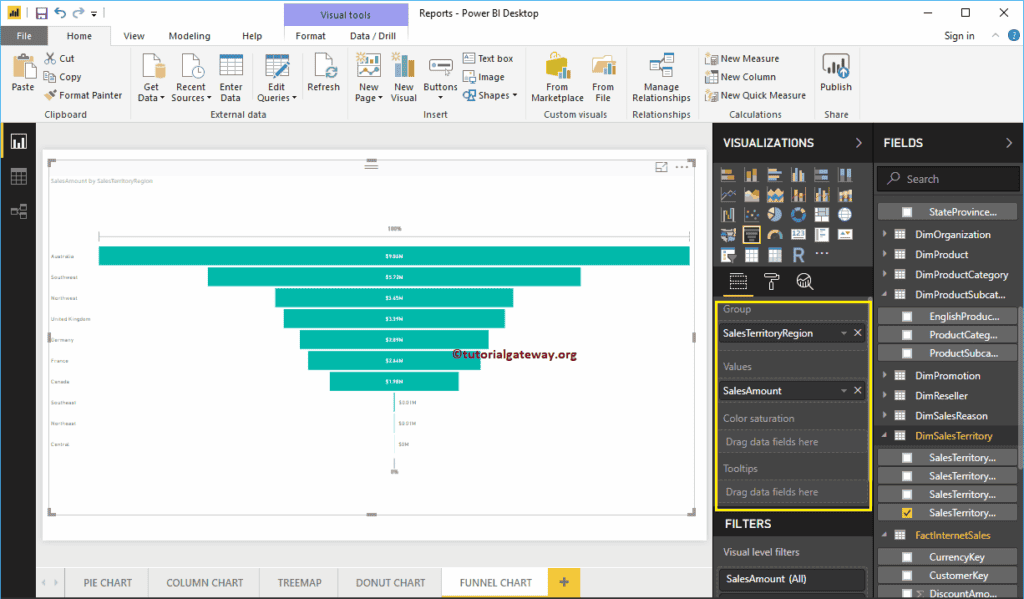
Task: Collapse the DimSalesTerritory table
Action: [x=884, y=435]
